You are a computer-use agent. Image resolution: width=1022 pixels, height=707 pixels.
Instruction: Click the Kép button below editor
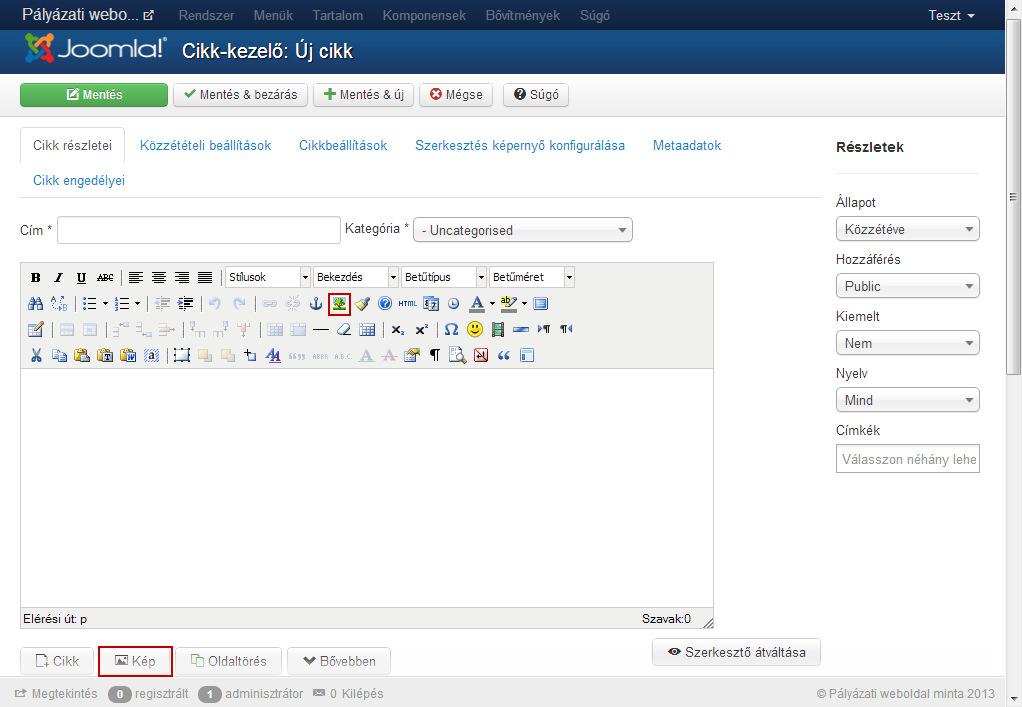click(135, 661)
